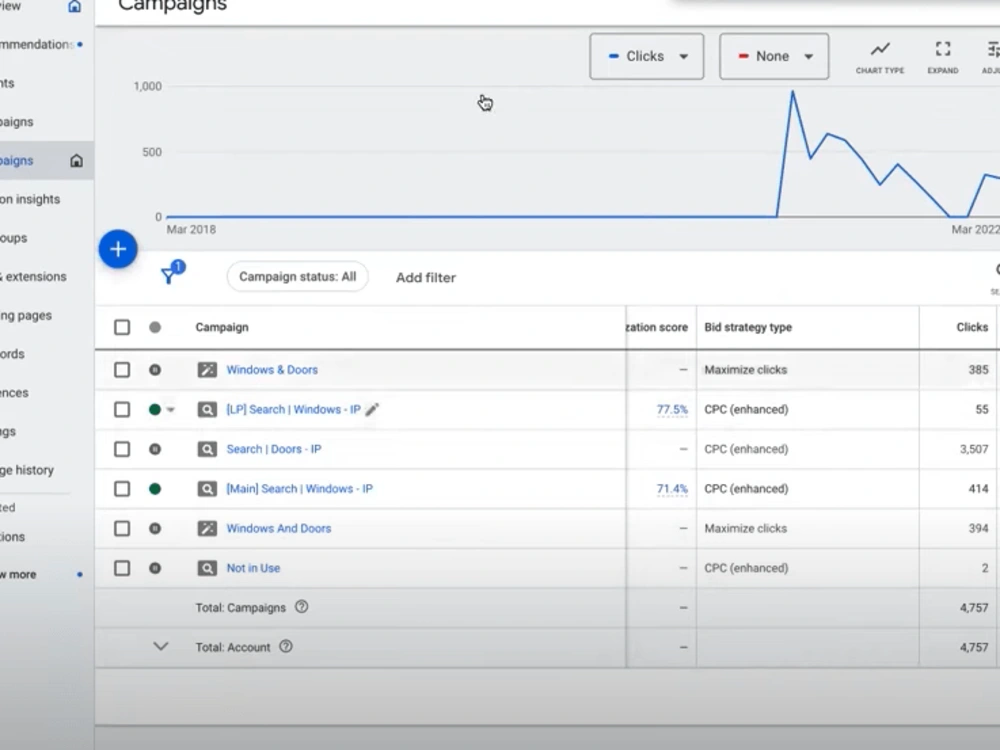Open the Not in Use campaign link
1000x750 pixels.
tap(253, 568)
